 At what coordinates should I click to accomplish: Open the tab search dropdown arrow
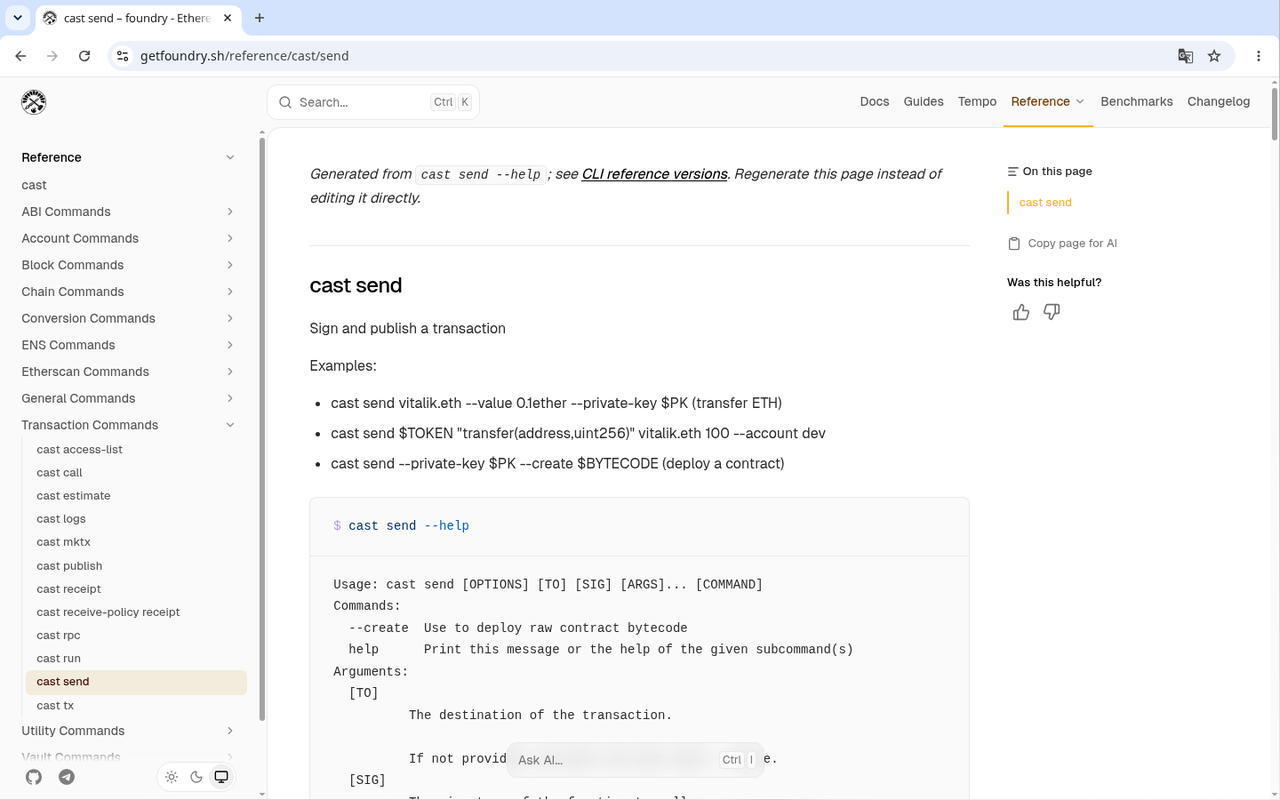(x=18, y=18)
